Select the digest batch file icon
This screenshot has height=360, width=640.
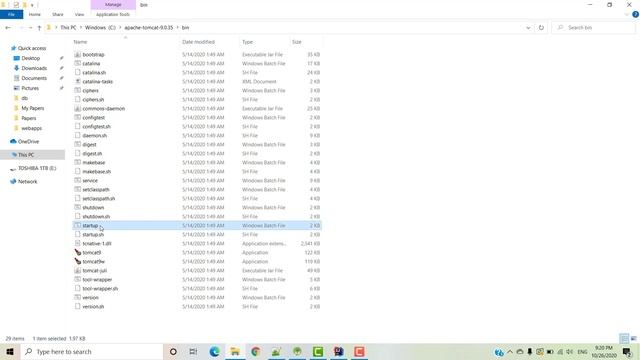coord(78,144)
